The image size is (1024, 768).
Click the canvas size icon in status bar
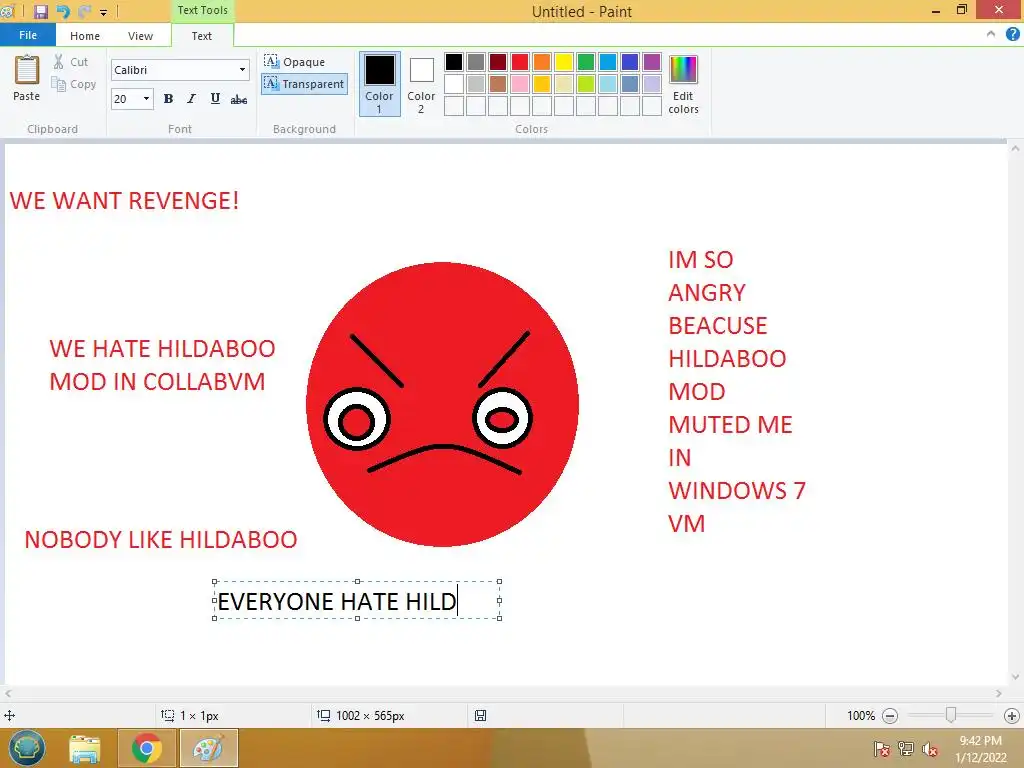(323, 716)
